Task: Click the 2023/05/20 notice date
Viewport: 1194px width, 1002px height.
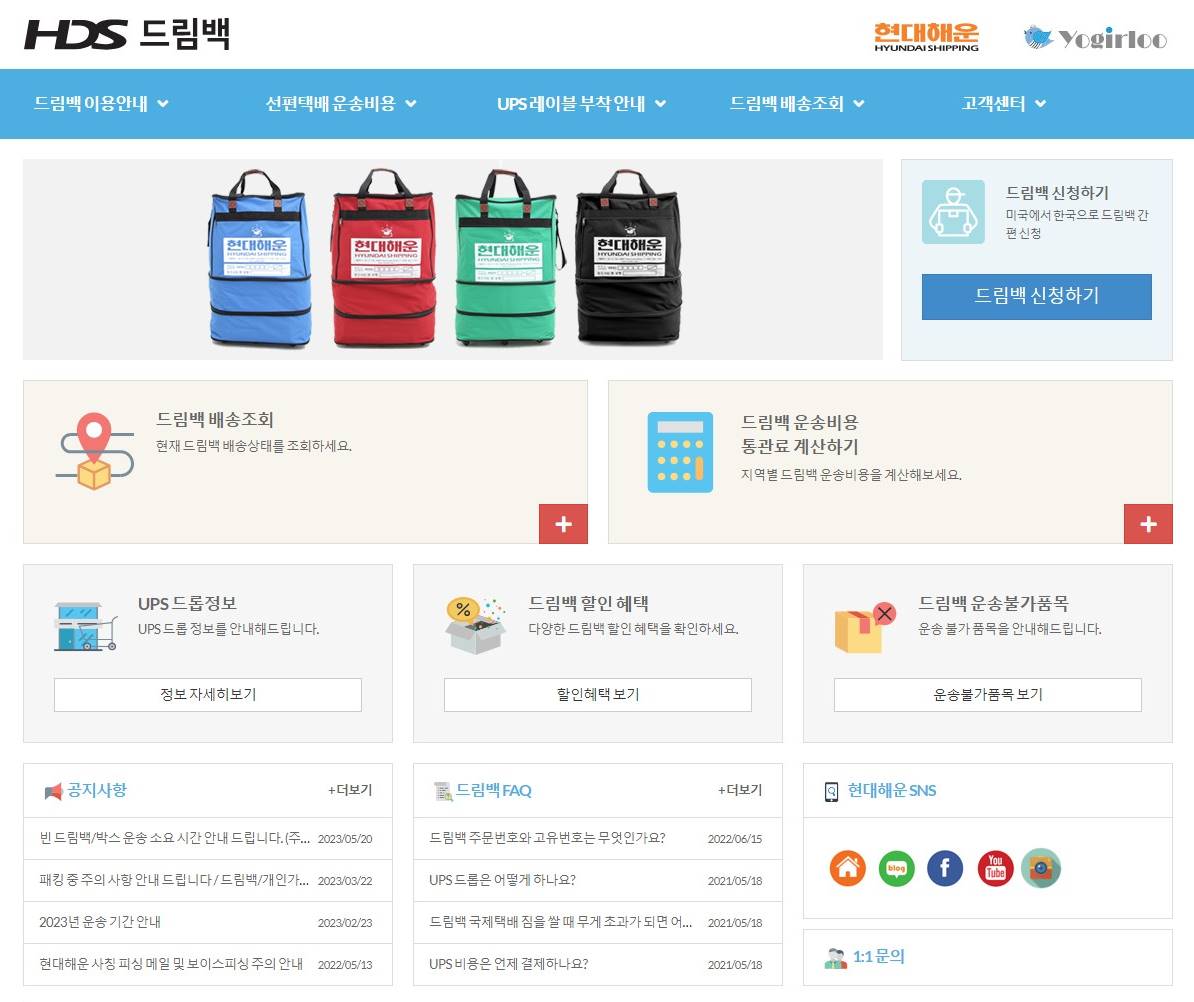Action: coord(345,839)
